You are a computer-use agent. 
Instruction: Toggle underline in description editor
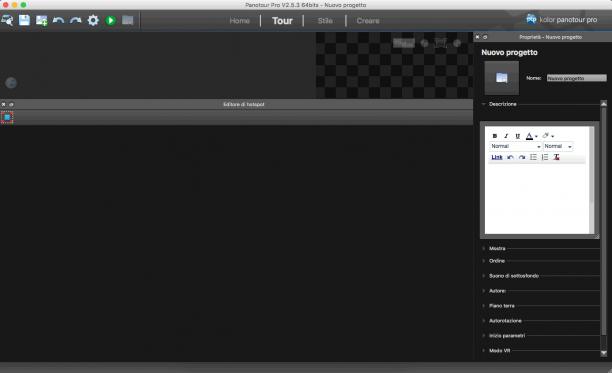tap(518, 136)
